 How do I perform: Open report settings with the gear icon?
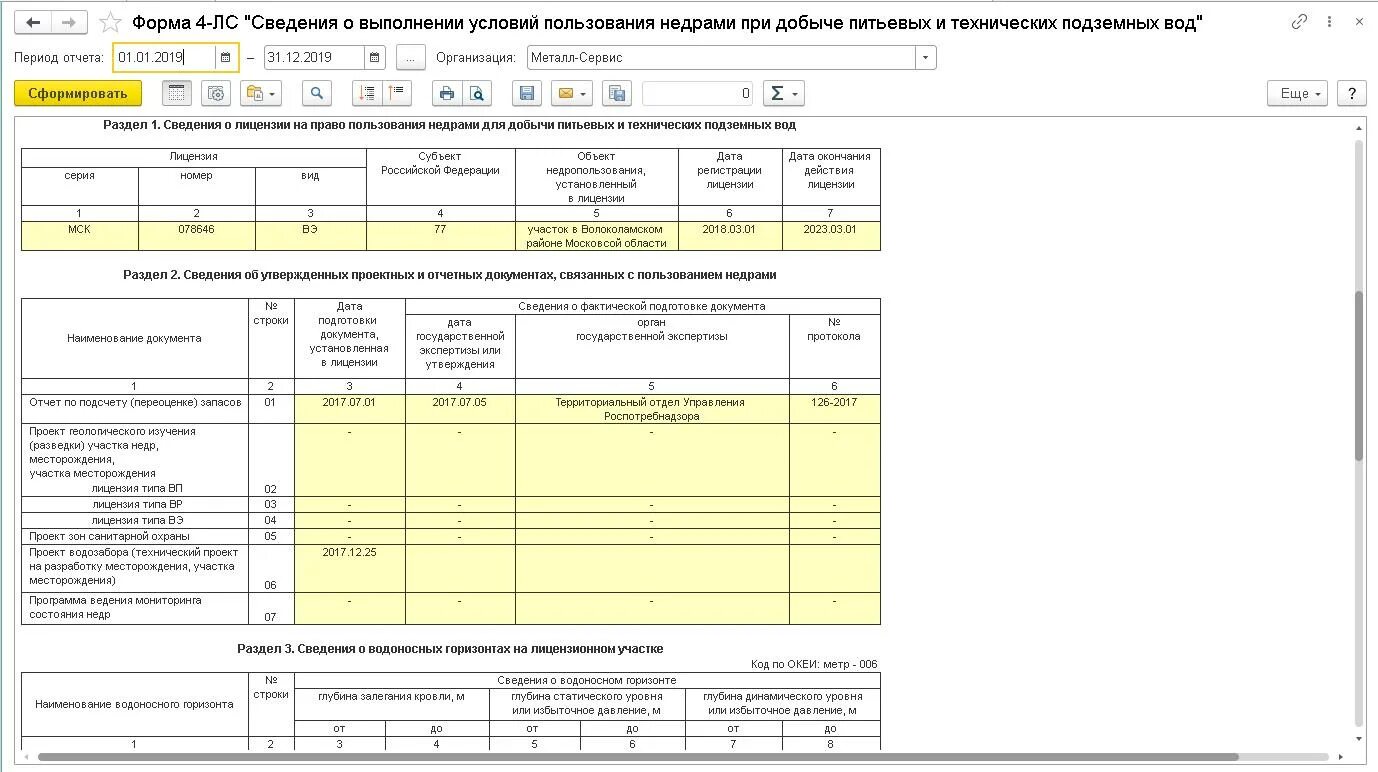point(216,93)
